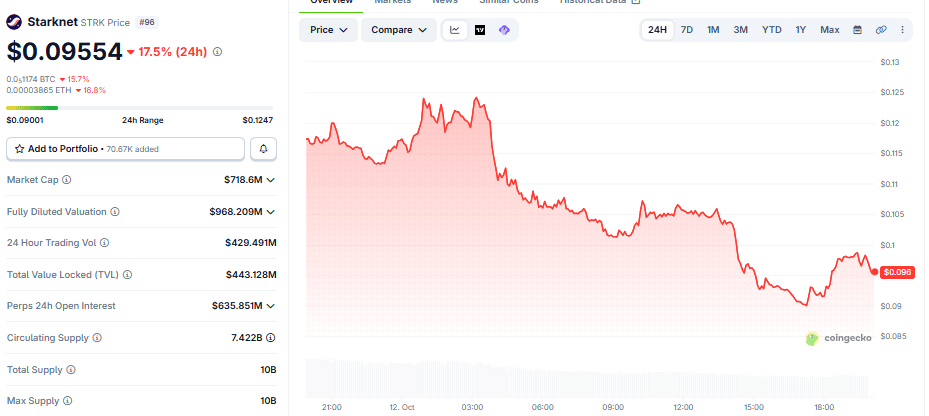The image size is (929, 416).
Task: Click the $718.6M market cap value
Action: (x=243, y=180)
